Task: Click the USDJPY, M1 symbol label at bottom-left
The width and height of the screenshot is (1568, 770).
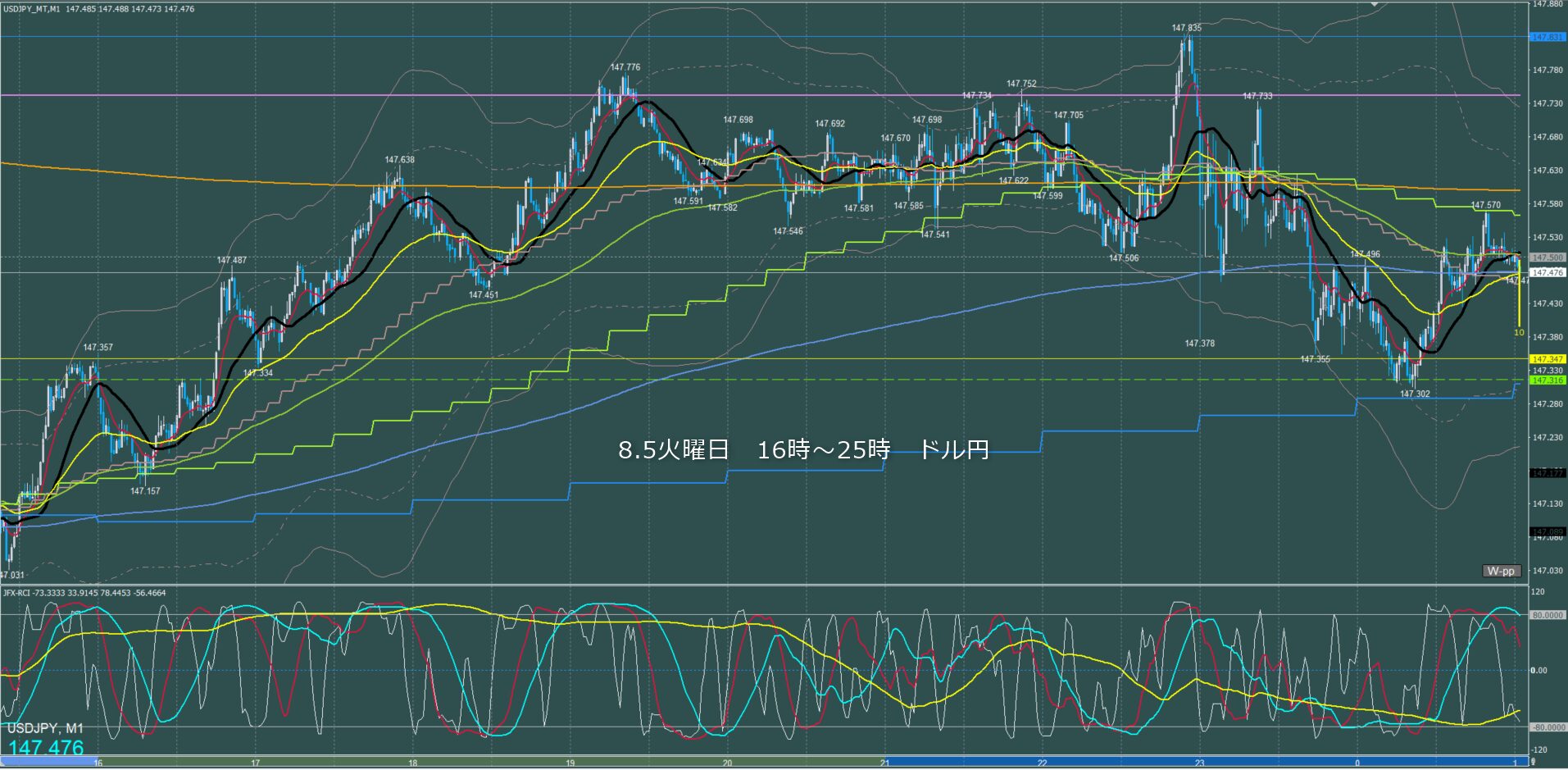Action: coord(45,728)
